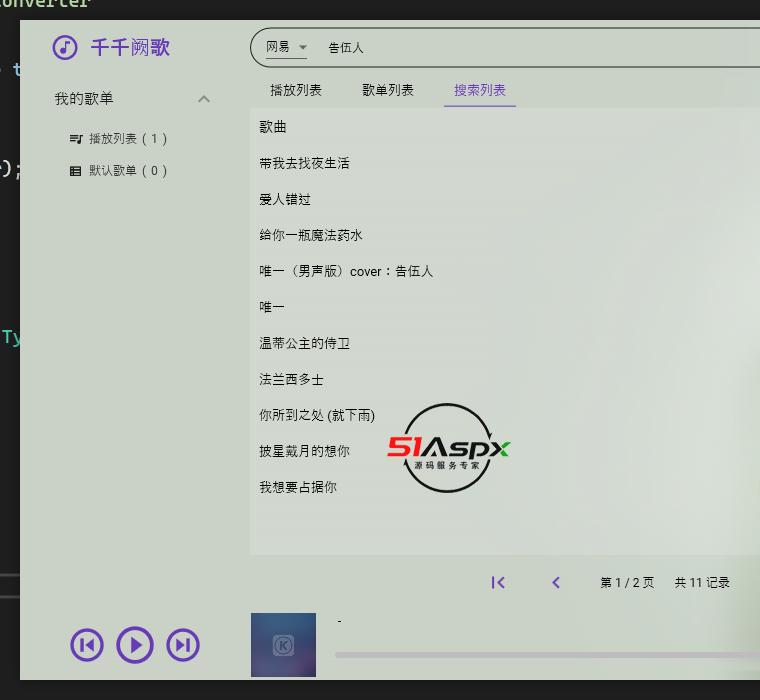This screenshot has height=700, width=760.
Task: Click the 千千阙歌 app title
Action: pyautogui.click(x=130, y=48)
